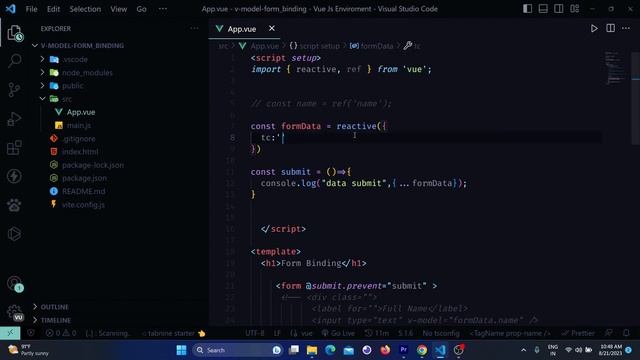Show more menu items ellipsis
The image size is (640, 360).
point(162,9)
